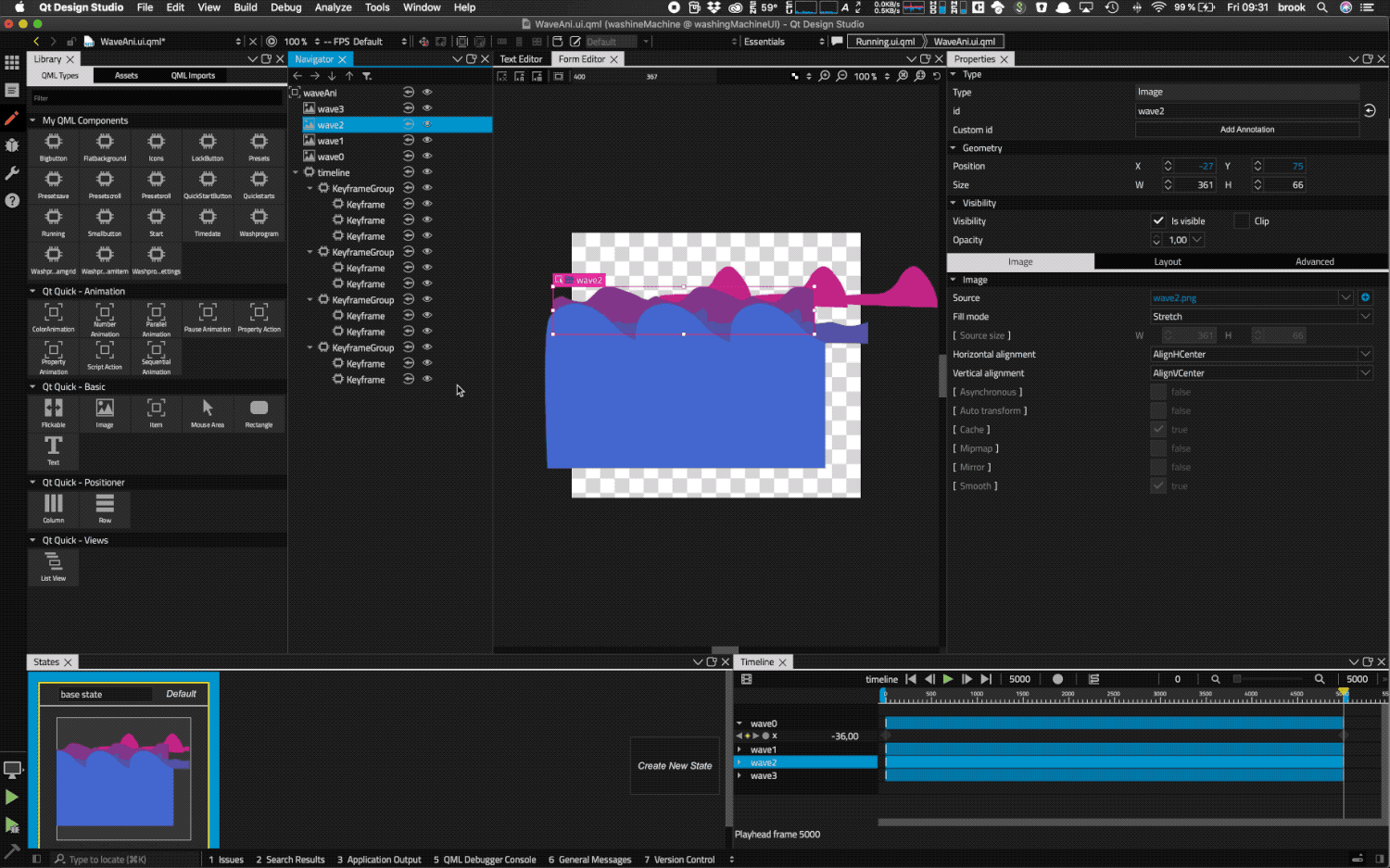The height and width of the screenshot is (868, 1390).
Task: Open the Fill mode dropdown
Action: point(1260,317)
